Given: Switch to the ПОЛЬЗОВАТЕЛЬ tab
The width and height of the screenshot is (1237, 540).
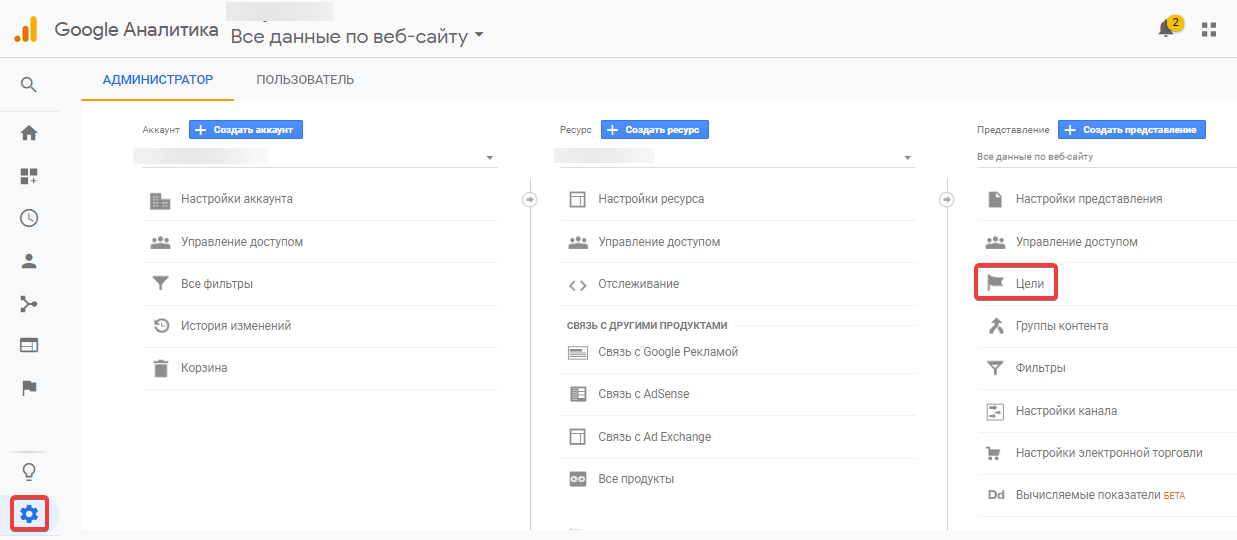Looking at the screenshot, I should tap(305, 80).
